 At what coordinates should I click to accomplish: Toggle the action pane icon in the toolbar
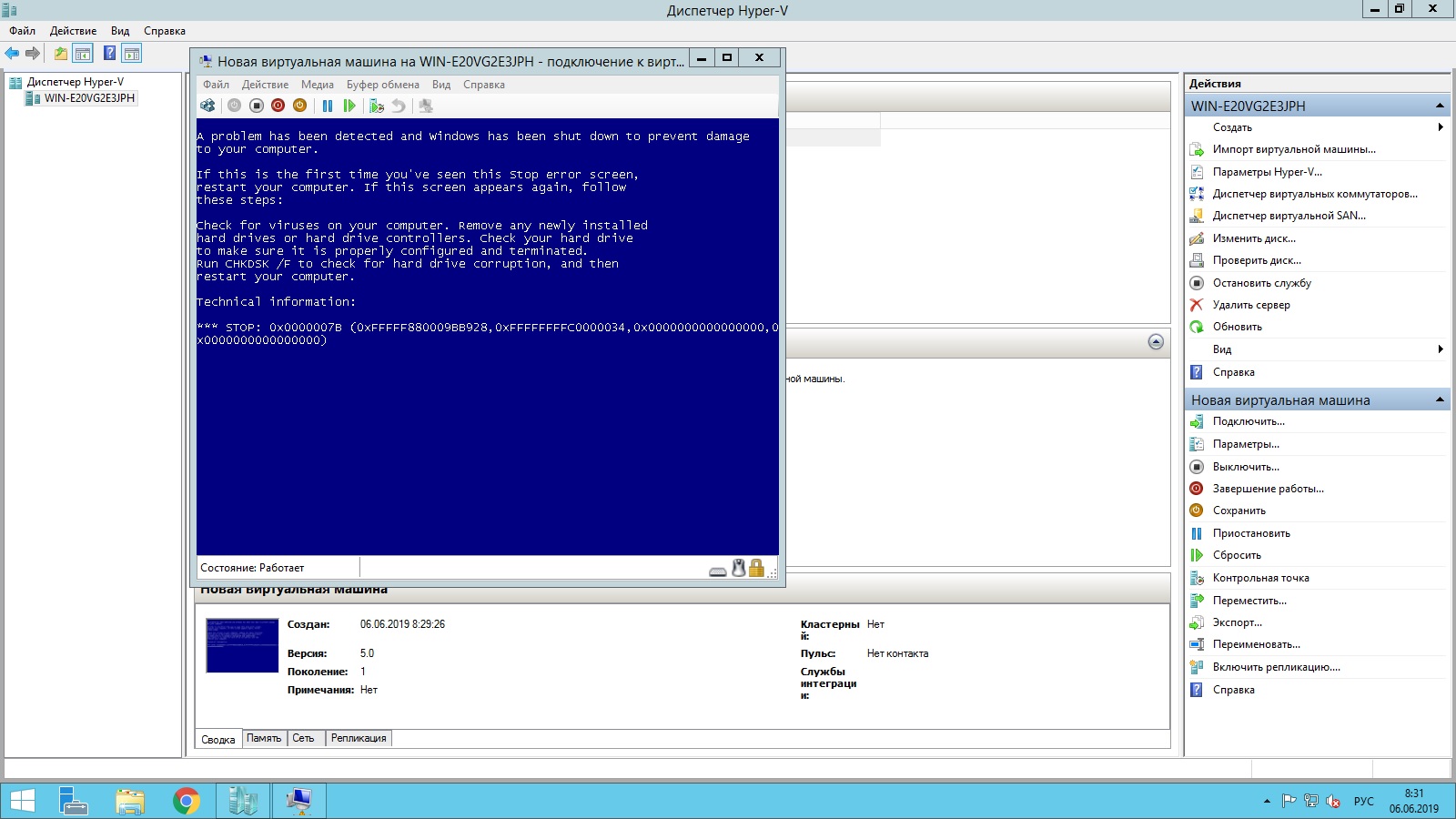tap(132, 54)
